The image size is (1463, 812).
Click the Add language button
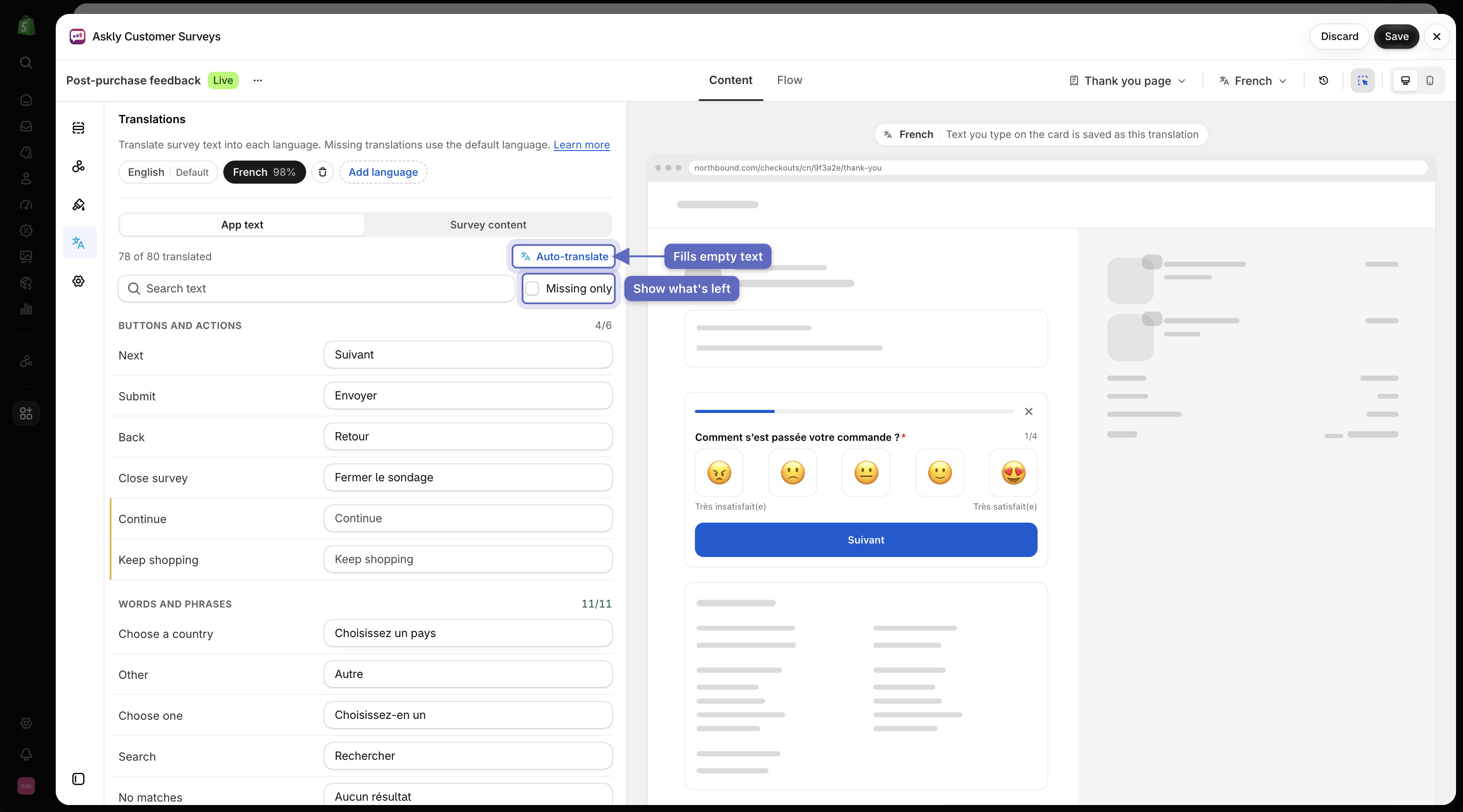tap(383, 172)
